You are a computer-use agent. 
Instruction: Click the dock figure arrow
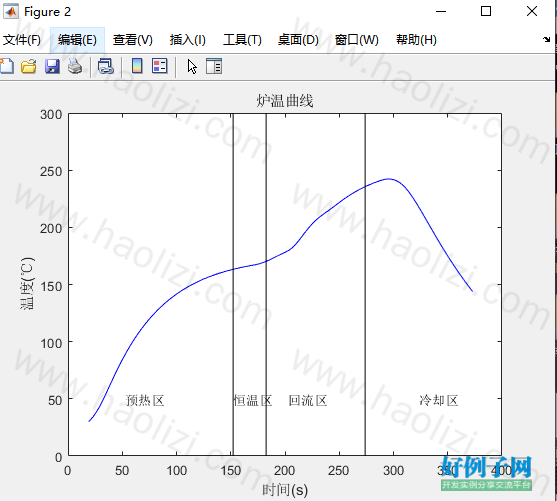[x=546, y=39]
